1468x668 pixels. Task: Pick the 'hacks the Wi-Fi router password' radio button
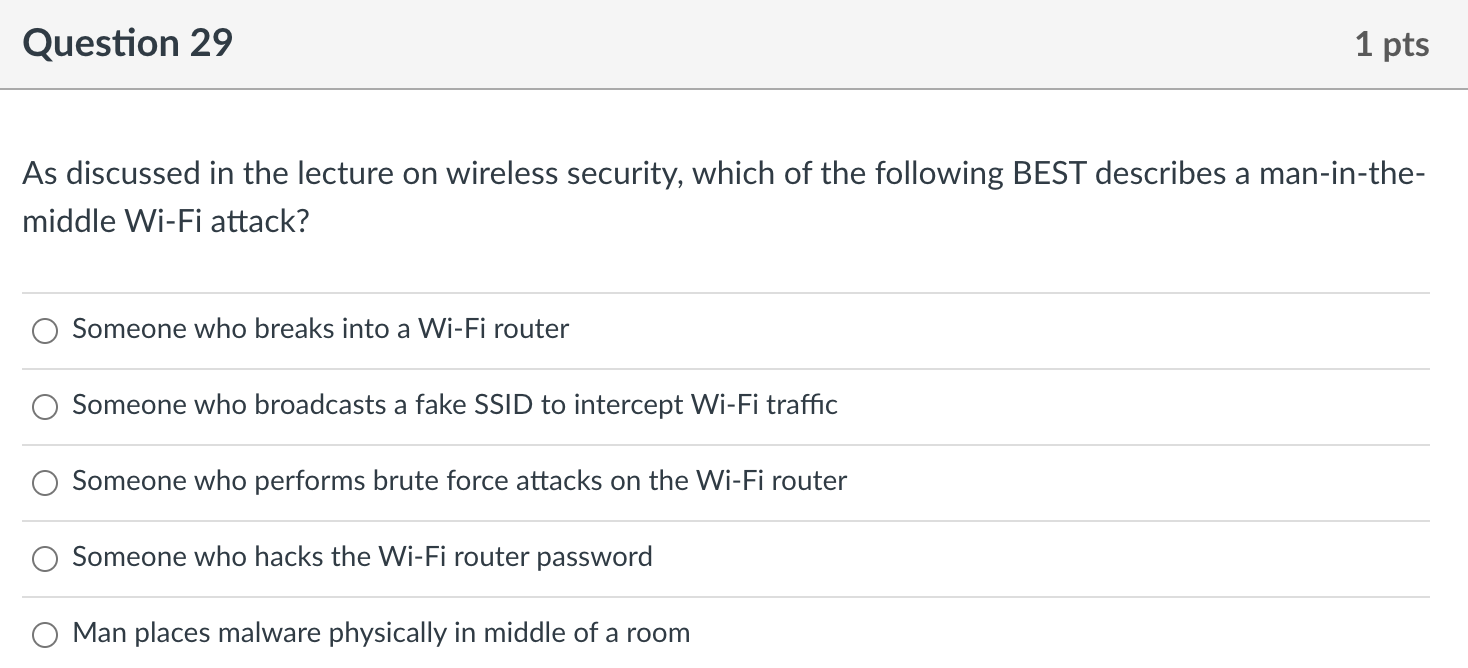pyautogui.click(x=45, y=559)
